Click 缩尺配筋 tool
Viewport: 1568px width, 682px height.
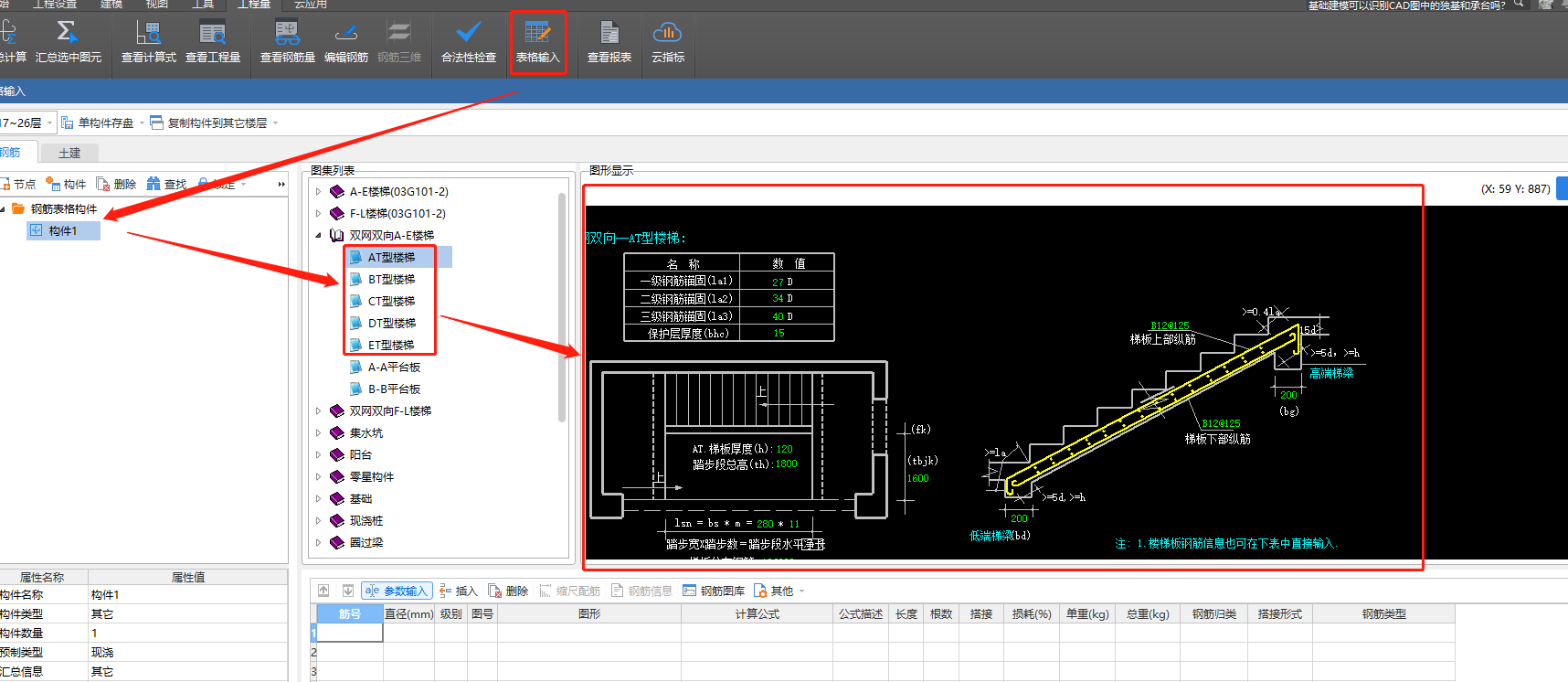[x=570, y=591]
